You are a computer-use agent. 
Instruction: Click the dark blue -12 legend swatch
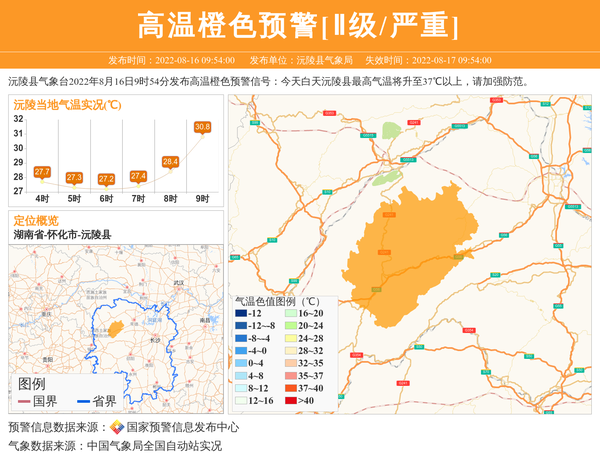241,314
